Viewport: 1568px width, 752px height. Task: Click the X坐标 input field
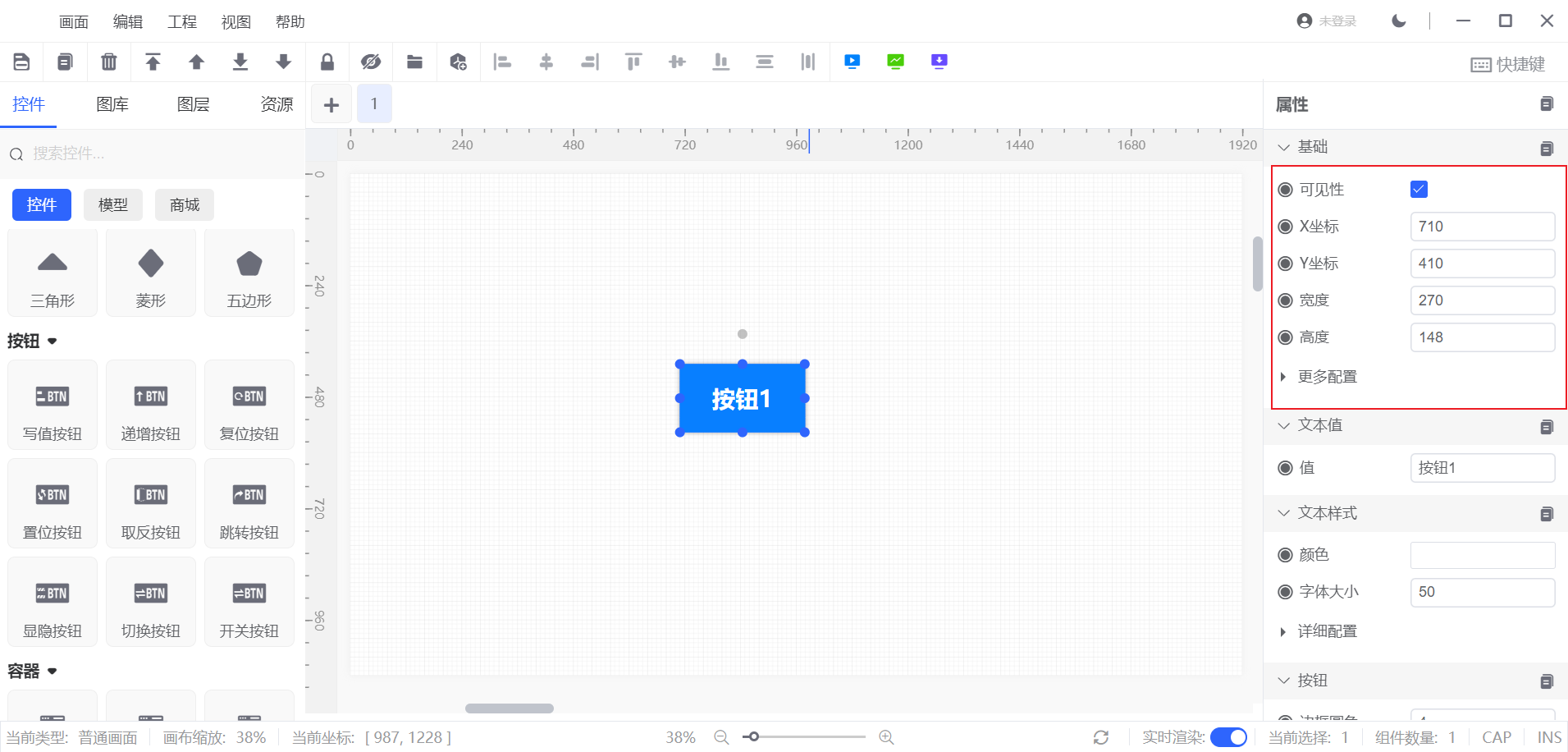(x=1482, y=227)
